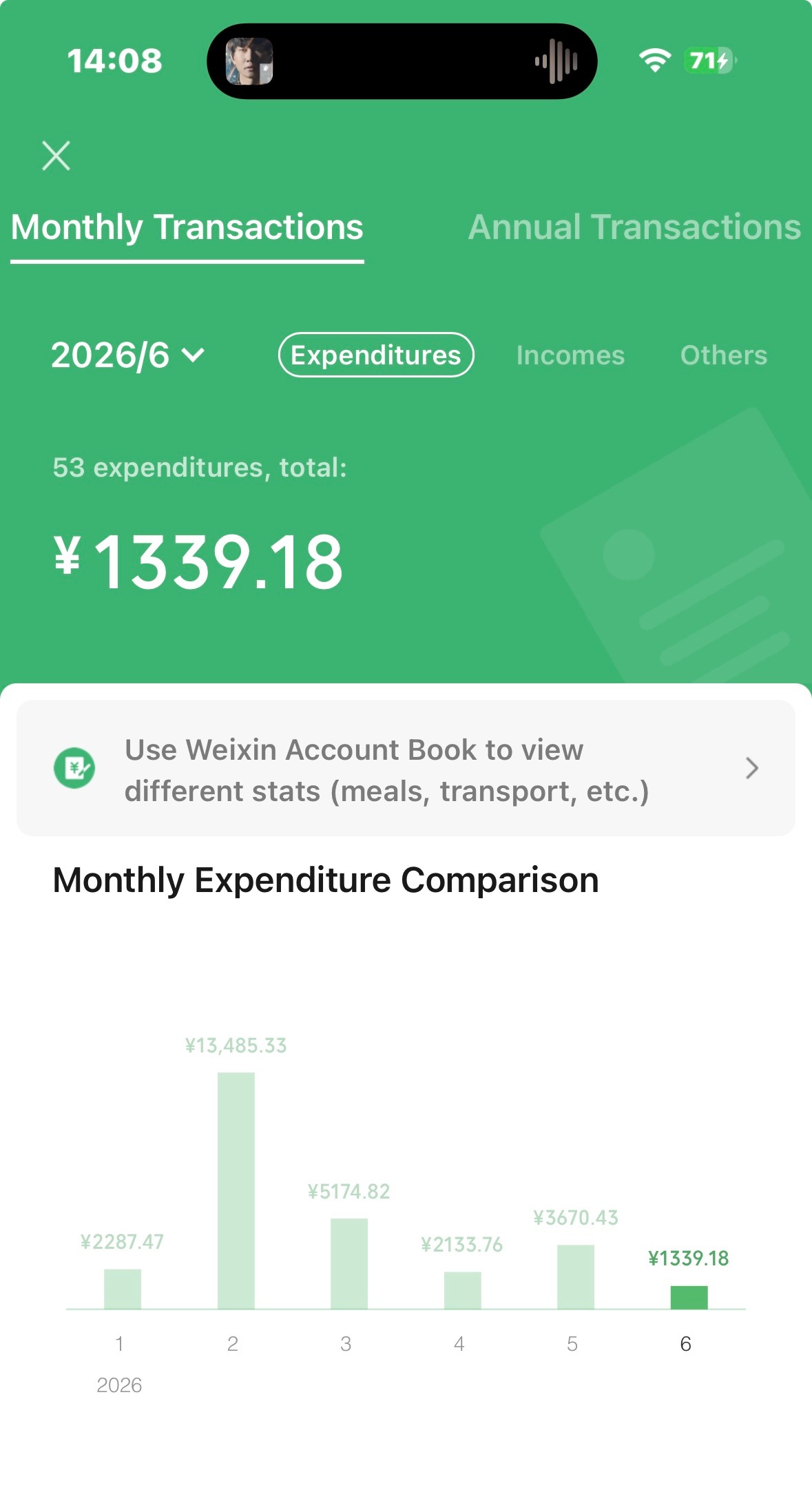
Task: Switch to the Others filter
Action: [x=724, y=355]
